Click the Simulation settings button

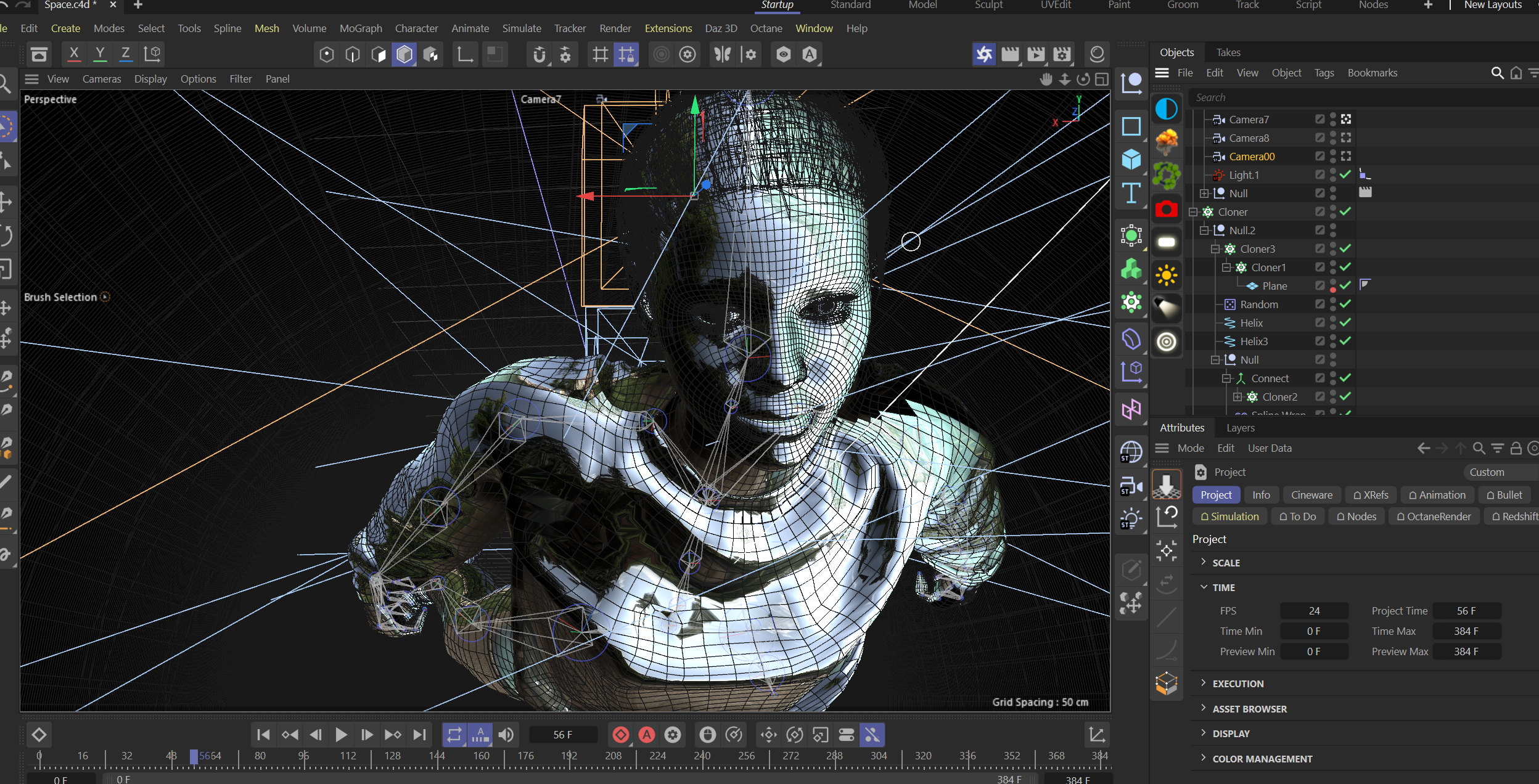point(1229,517)
